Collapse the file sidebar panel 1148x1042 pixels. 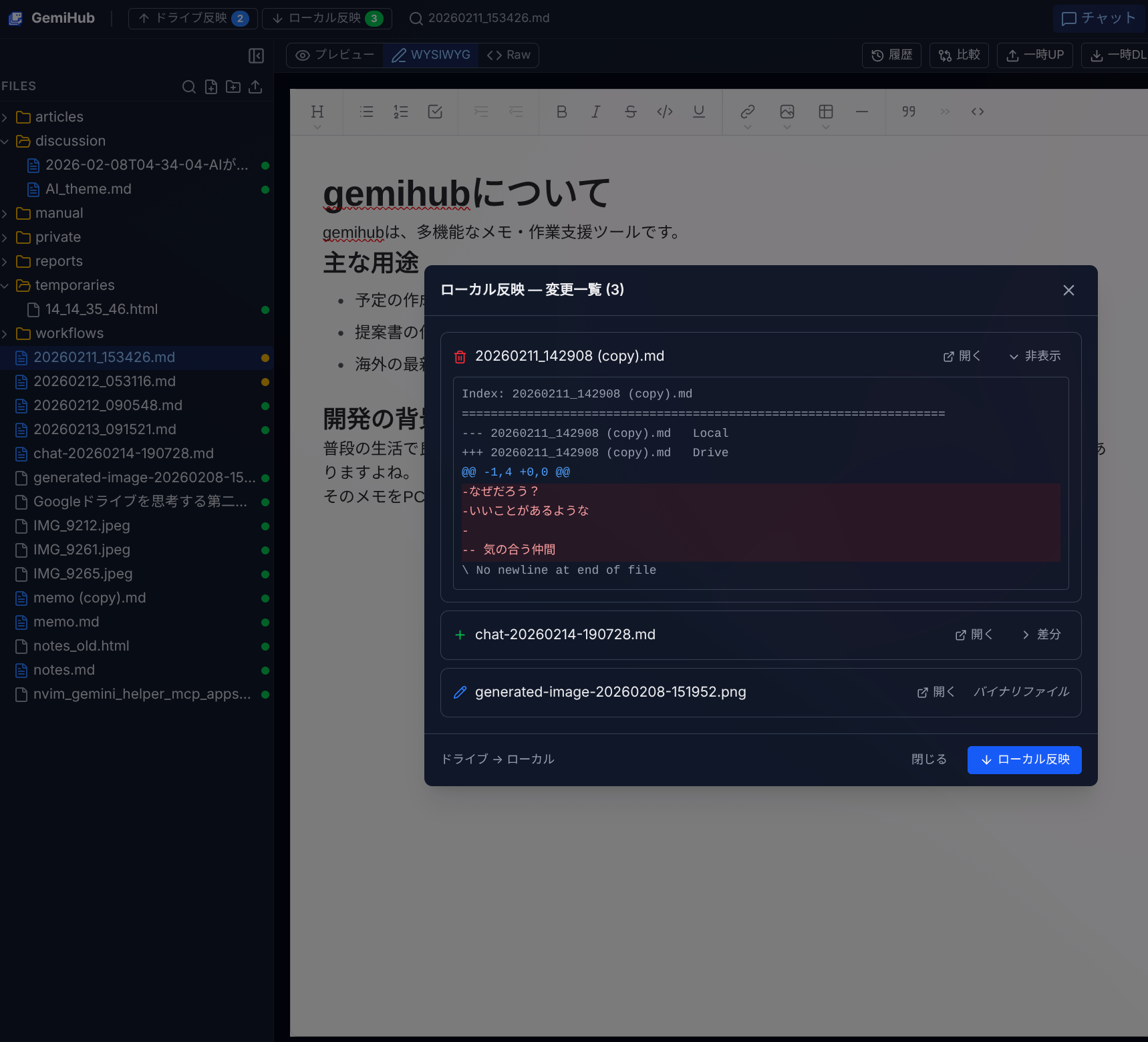click(256, 55)
